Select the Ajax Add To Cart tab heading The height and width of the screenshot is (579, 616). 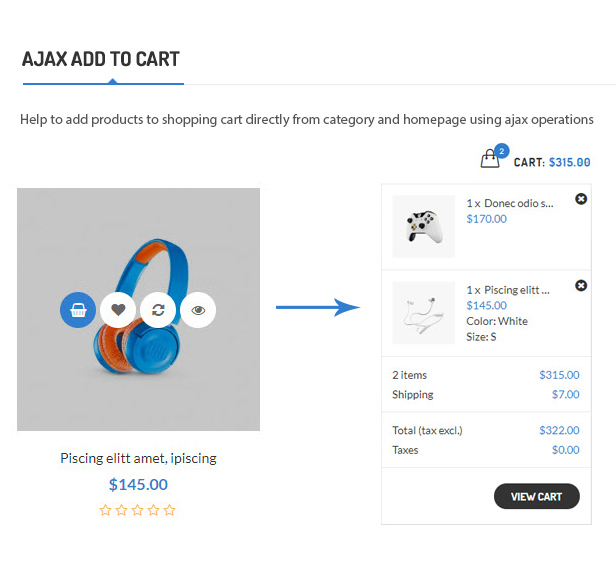[101, 59]
